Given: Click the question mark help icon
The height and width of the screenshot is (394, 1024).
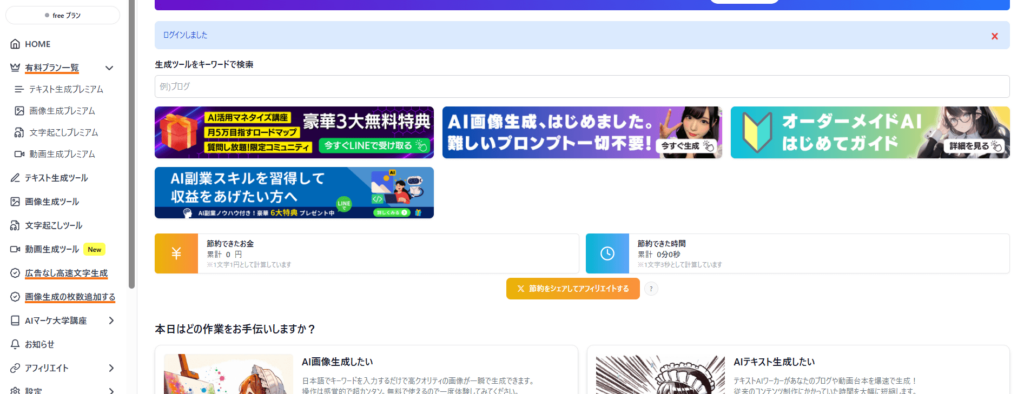Looking at the screenshot, I should pos(651,289).
